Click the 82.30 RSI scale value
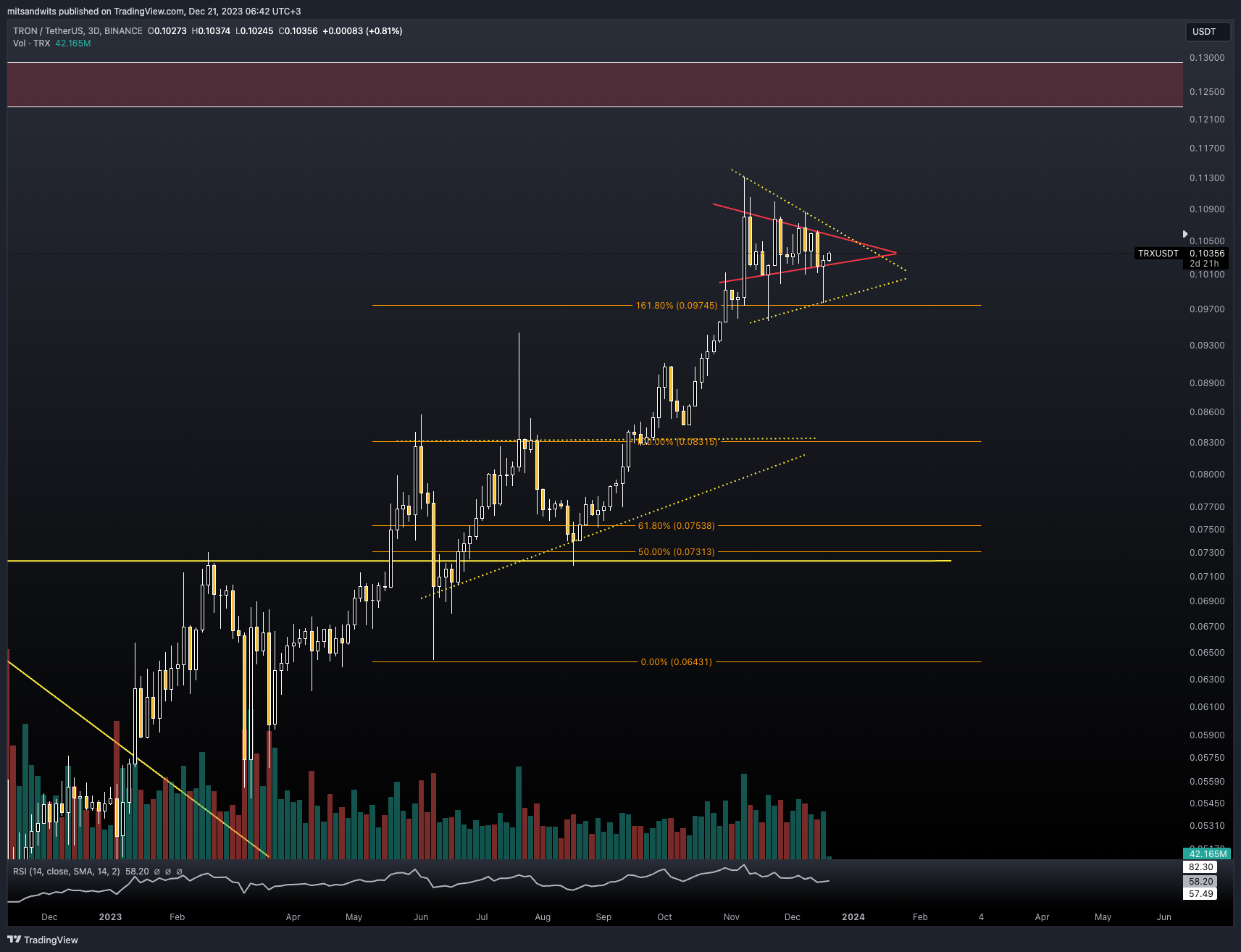The height and width of the screenshot is (952, 1241). 1200,867
